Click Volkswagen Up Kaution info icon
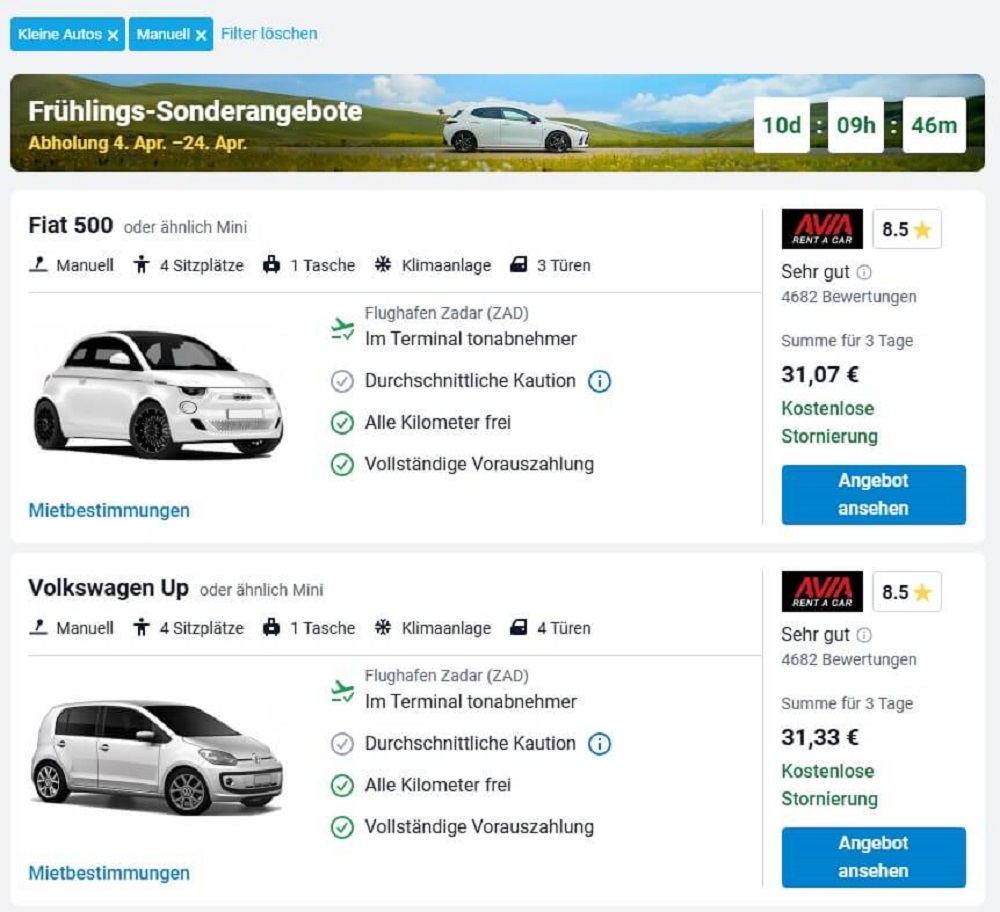 (599, 744)
